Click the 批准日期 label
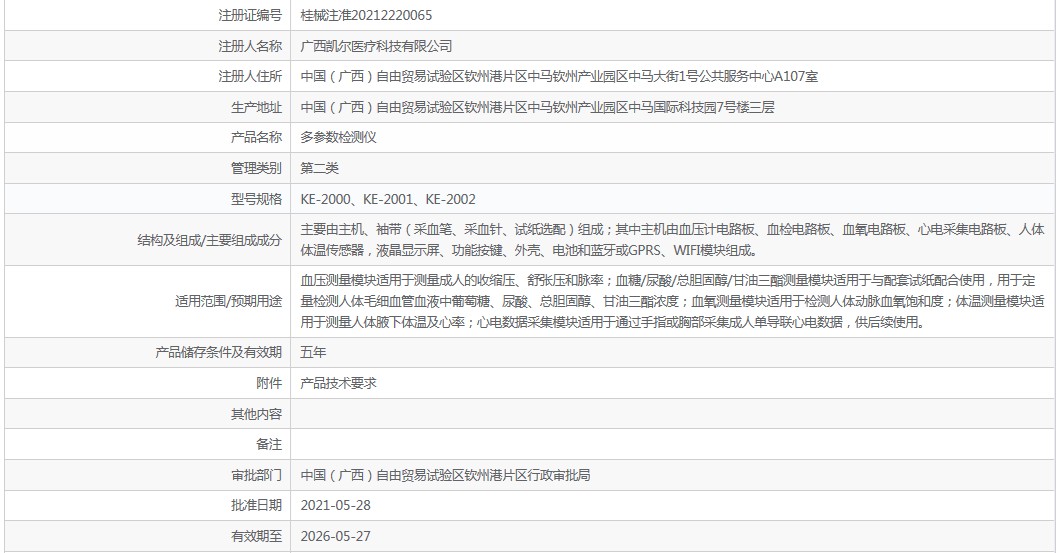This screenshot has width=1060, height=553. 256,505
